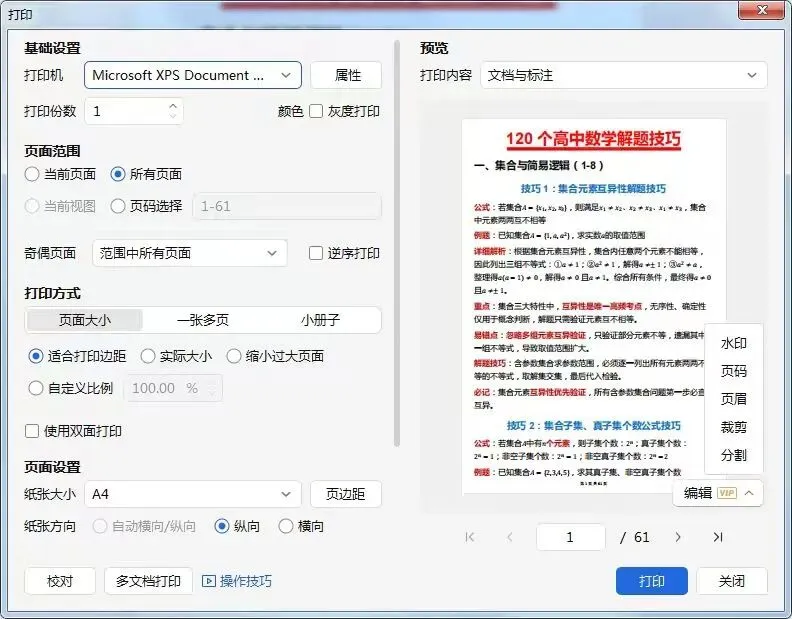The width and height of the screenshot is (792, 619).
Task: Click the page range 1-61 field
Action: pyautogui.click(x=287, y=206)
